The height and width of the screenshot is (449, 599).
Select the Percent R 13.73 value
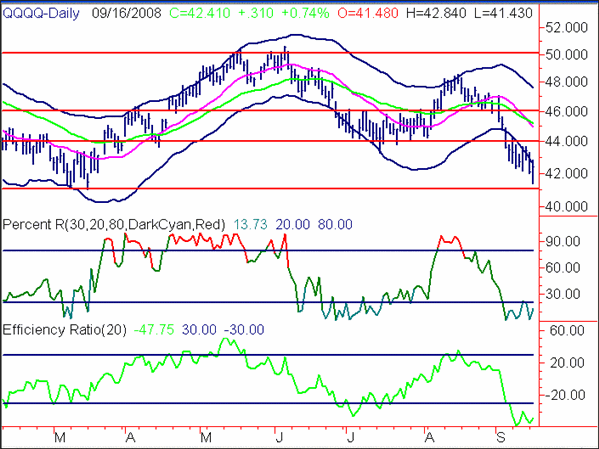click(250, 224)
